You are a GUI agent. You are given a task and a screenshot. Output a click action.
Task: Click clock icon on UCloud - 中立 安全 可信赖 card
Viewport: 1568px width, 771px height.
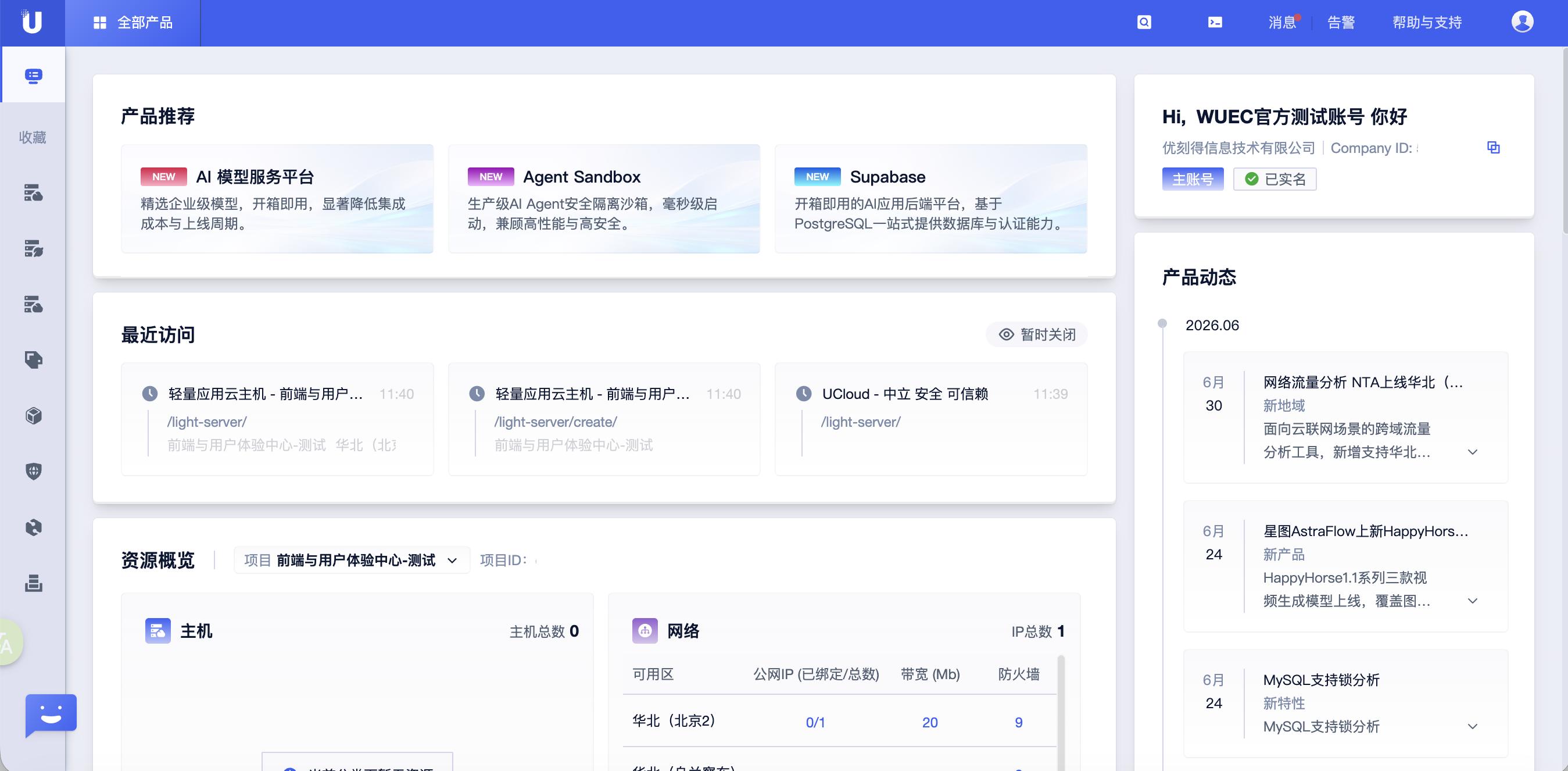[x=804, y=394]
